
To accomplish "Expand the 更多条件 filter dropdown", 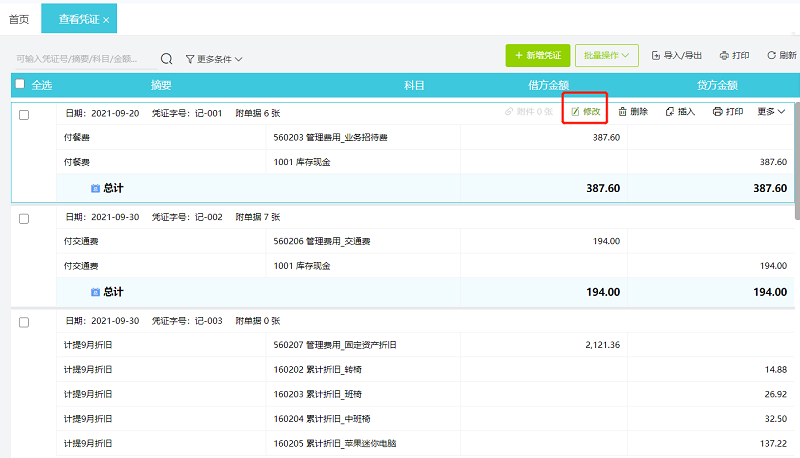I will pyautogui.click(x=214, y=59).
